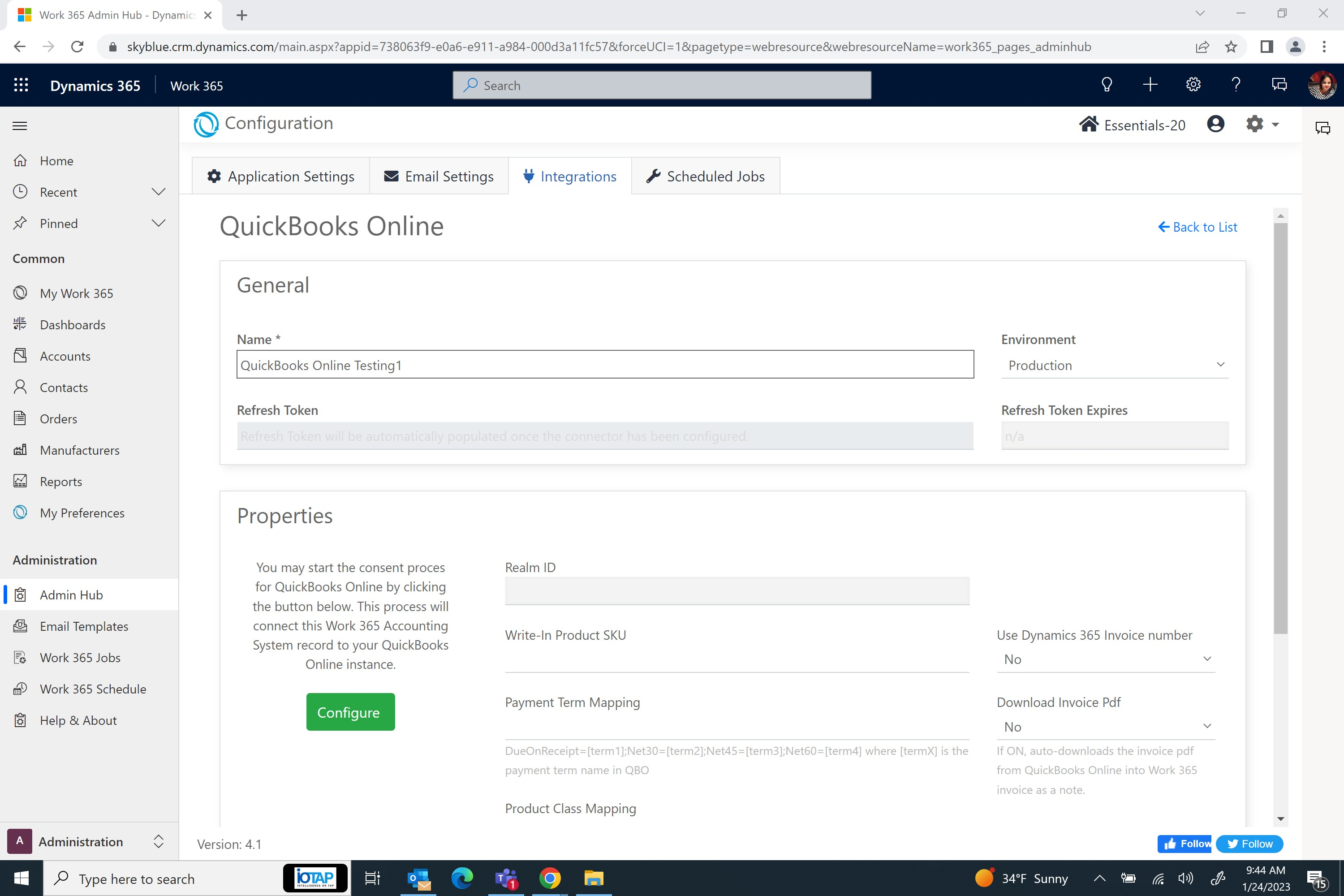Open the Environment dropdown showing Production

(x=1114, y=365)
